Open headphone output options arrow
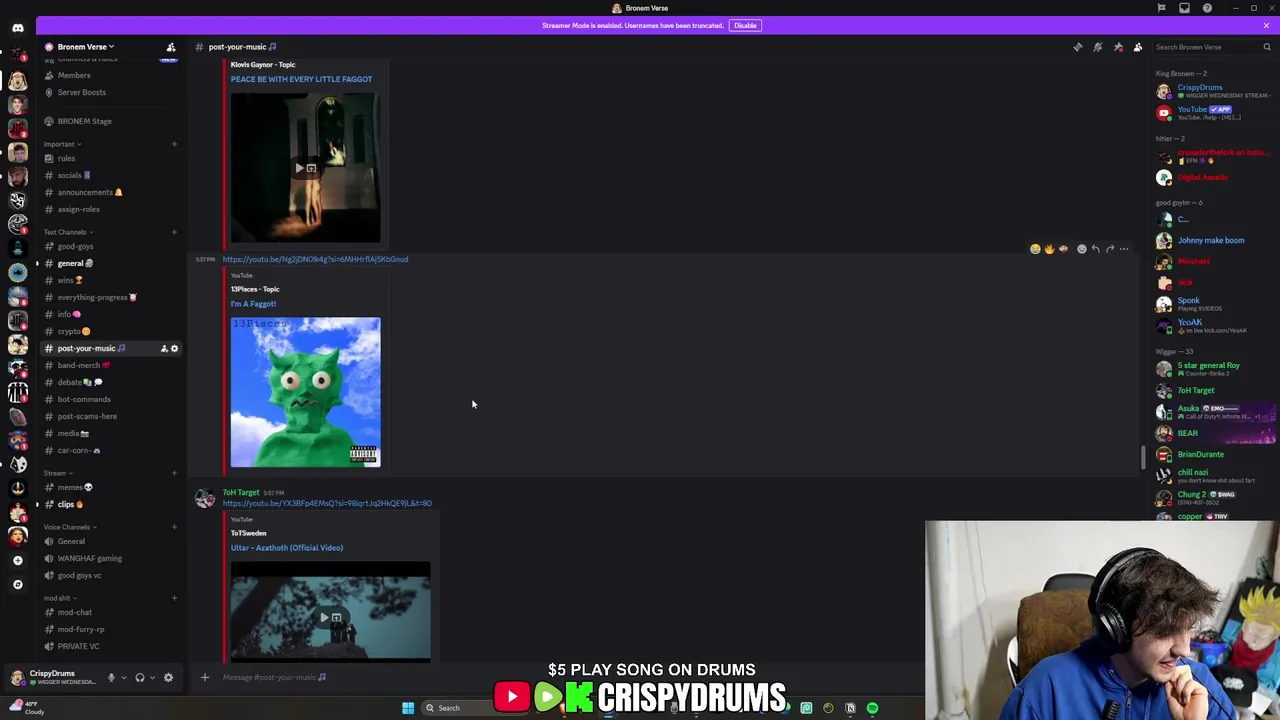Viewport: 1280px width, 720px height. pos(152,677)
